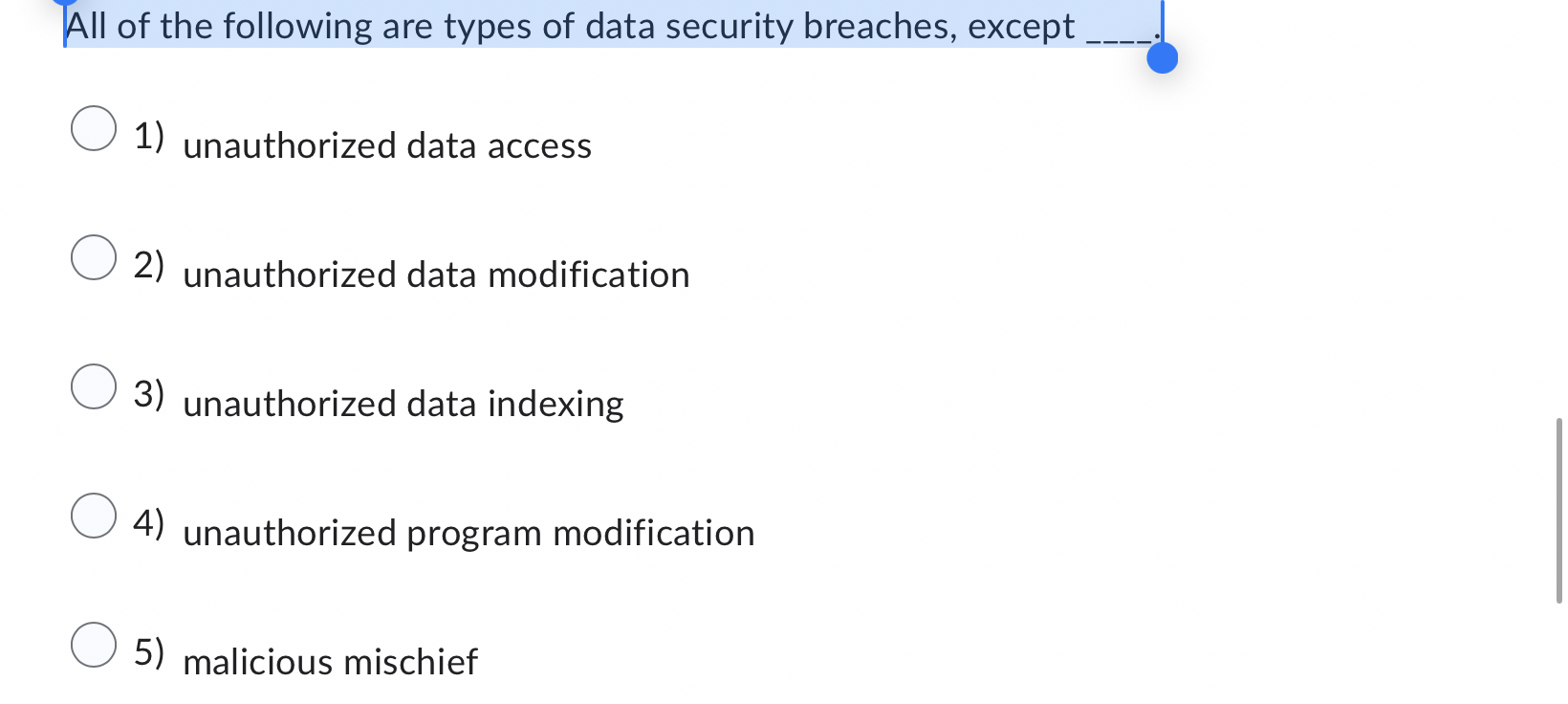1568x704 pixels.
Task: Click the 'unauthorized program modification' option text
Action: (x=468, y=533)
